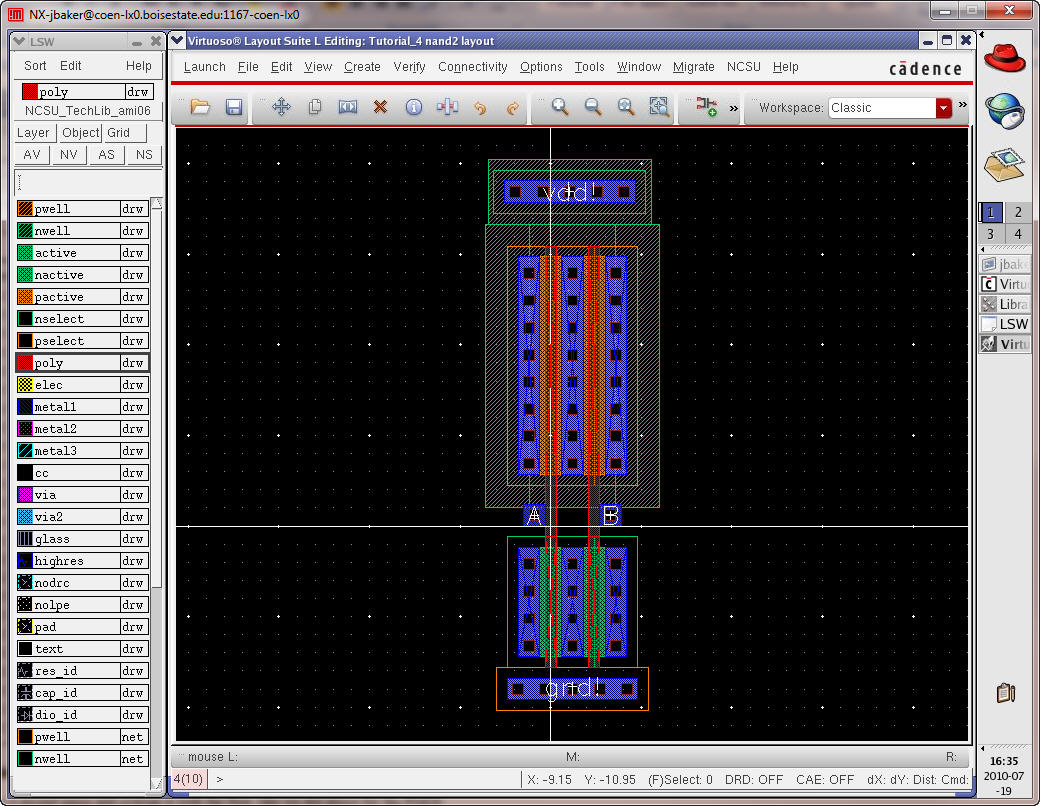Select the Move tool icon
This screenshot has width=1040, height=806.
click(281, 107)
